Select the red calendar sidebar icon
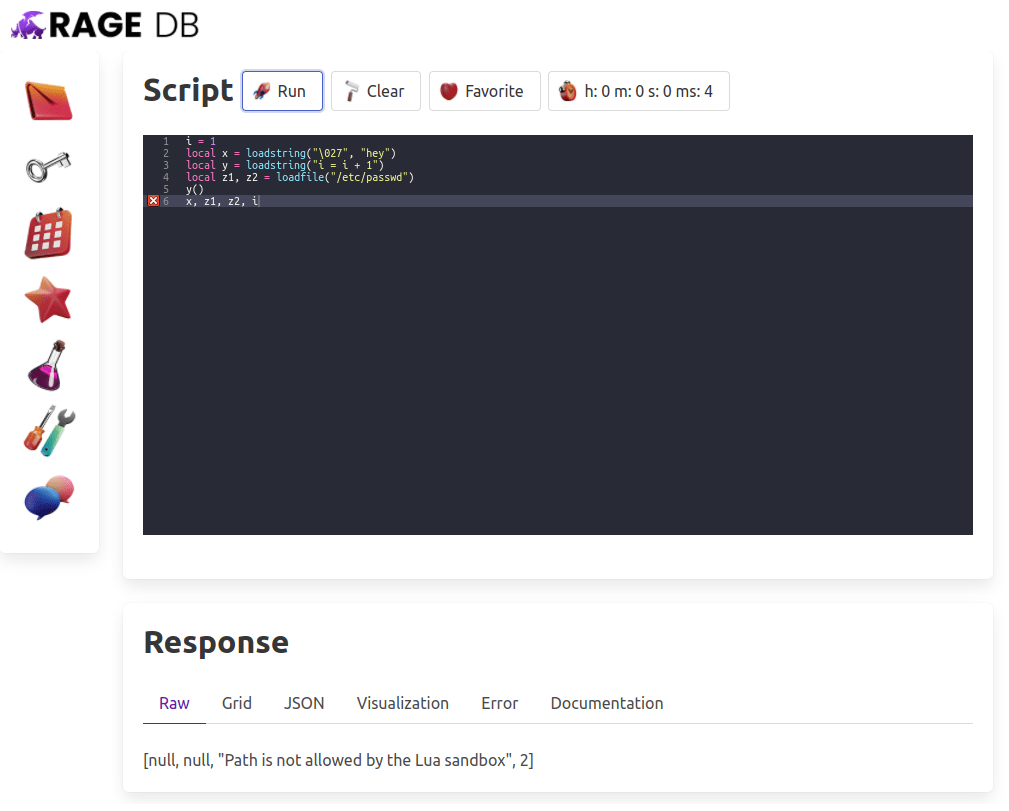1009x811 pixels. coord(49,234)
